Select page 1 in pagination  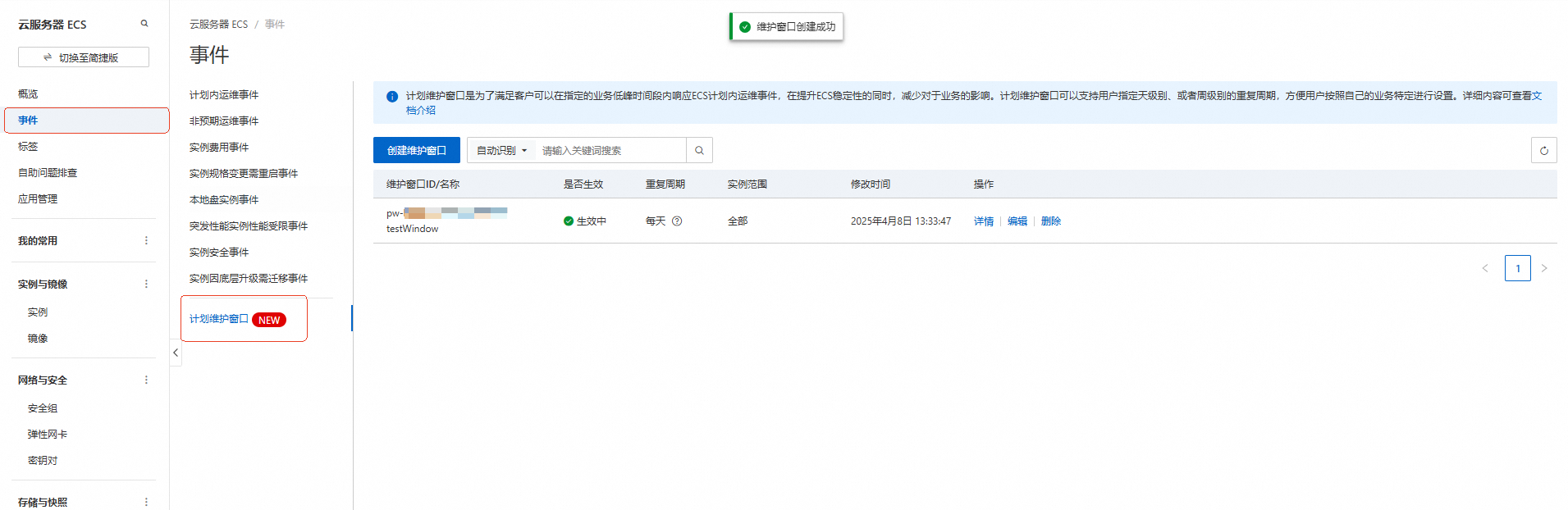(1517, 268)
